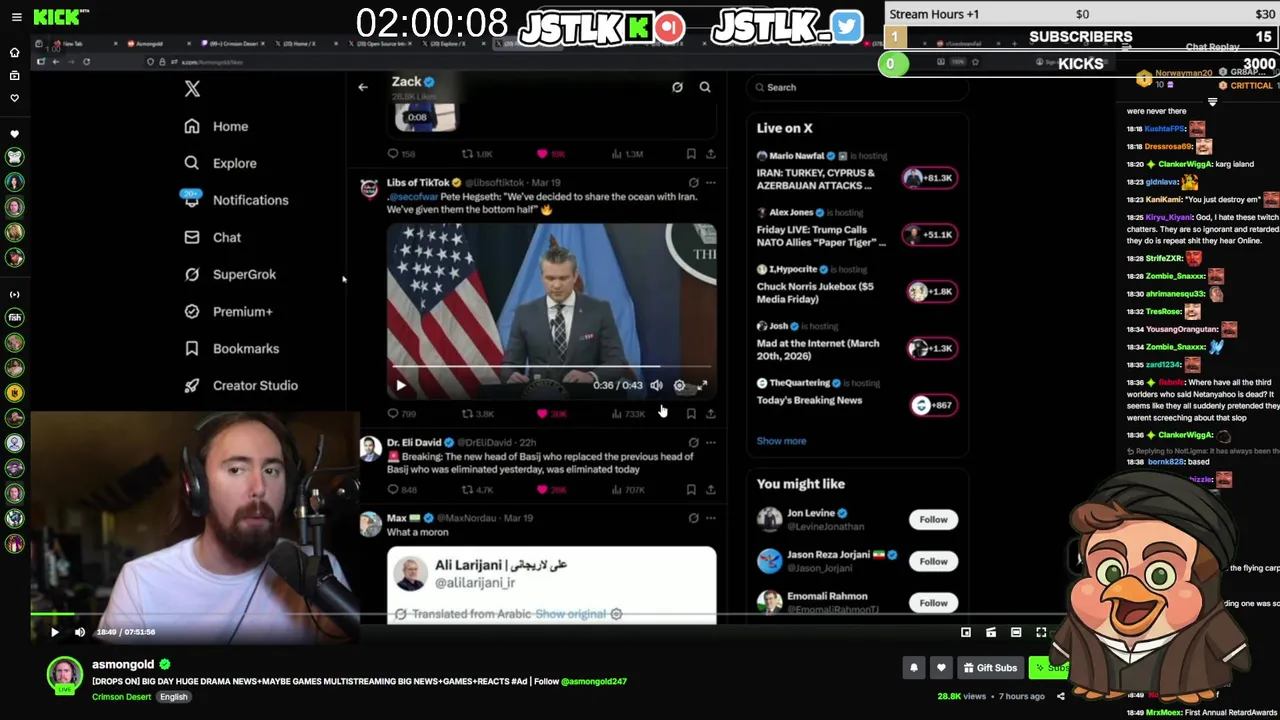1280x720 pixels.
Task: Toggle Kick player fullscreen
Action: point(1041,632)
